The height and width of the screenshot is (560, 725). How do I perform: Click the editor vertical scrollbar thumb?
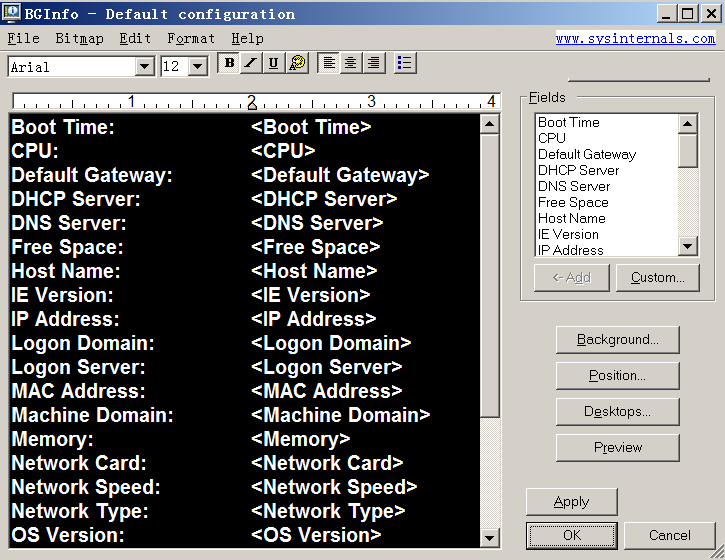(x=489, y=276)
